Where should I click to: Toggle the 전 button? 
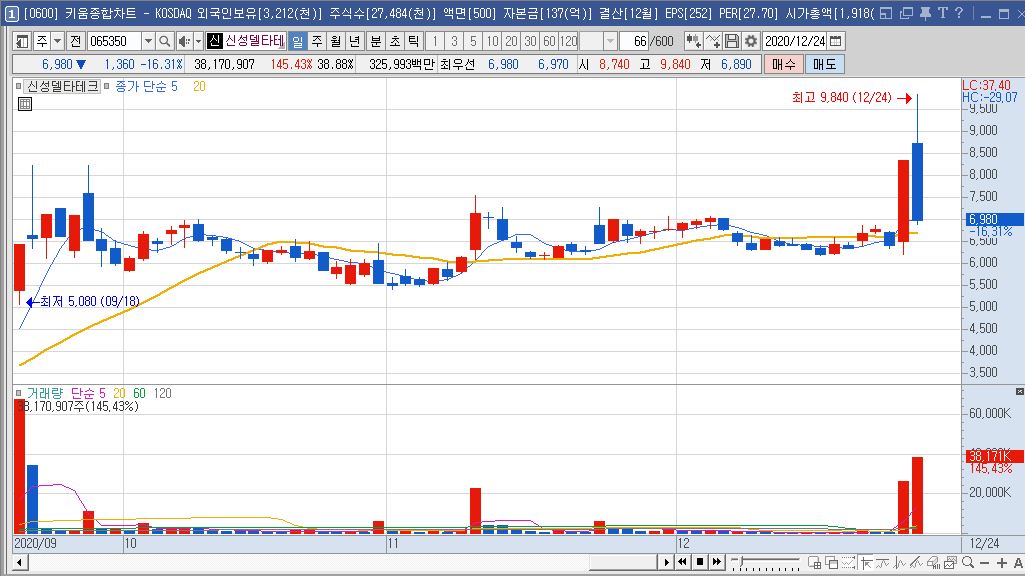(75, 41)
